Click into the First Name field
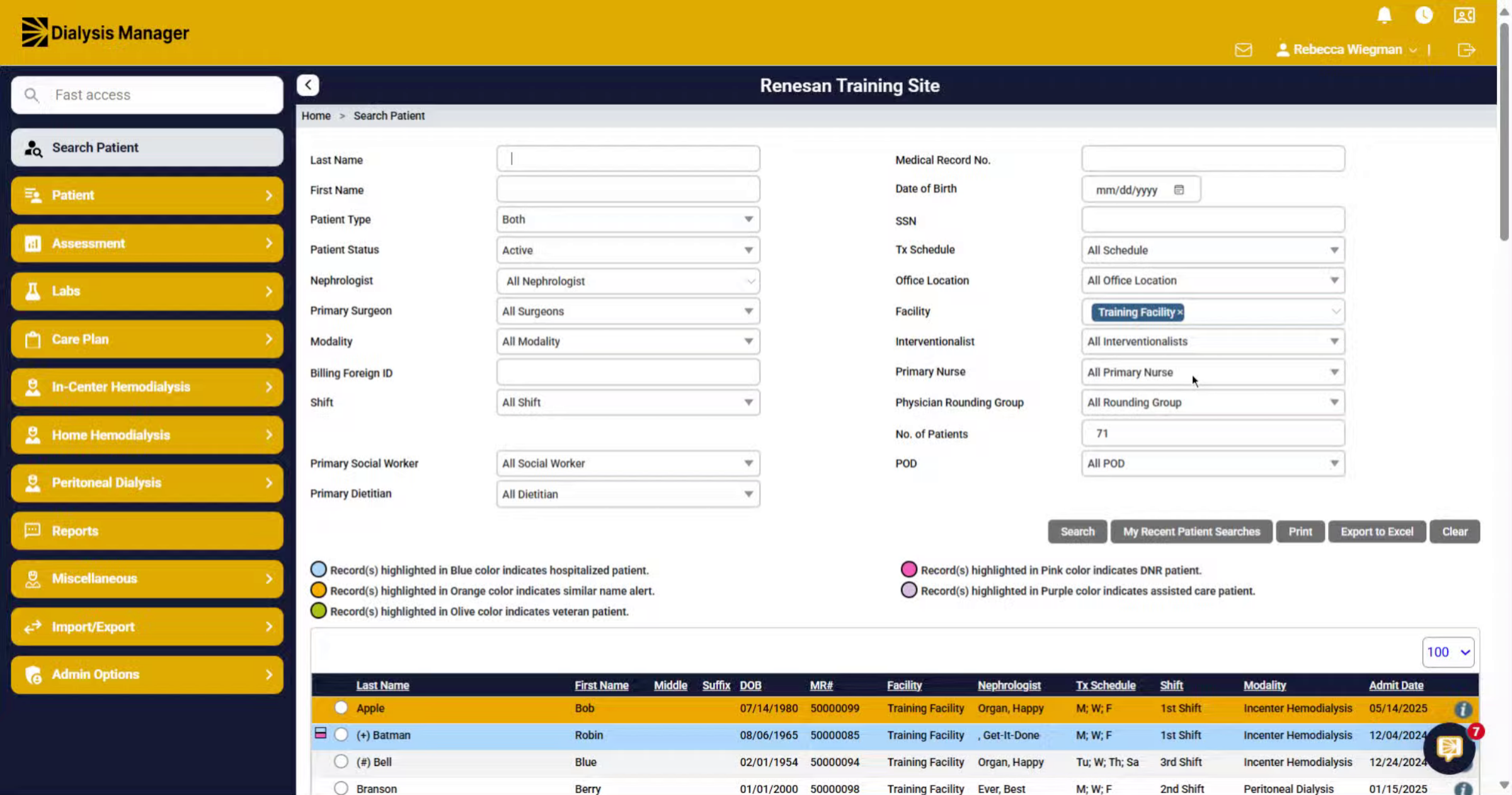Screen dimensions: 1512x795 628,190
